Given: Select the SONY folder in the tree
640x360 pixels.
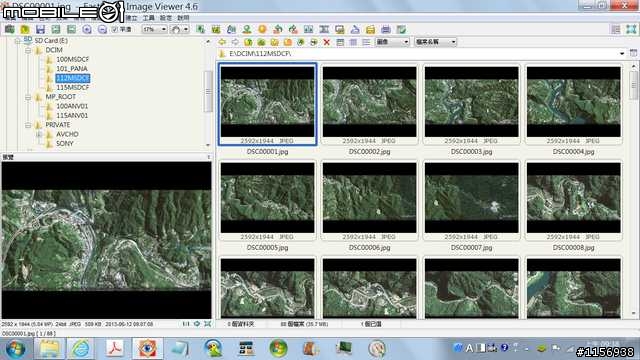Looking at the screenshot, I should click(64, 144).
